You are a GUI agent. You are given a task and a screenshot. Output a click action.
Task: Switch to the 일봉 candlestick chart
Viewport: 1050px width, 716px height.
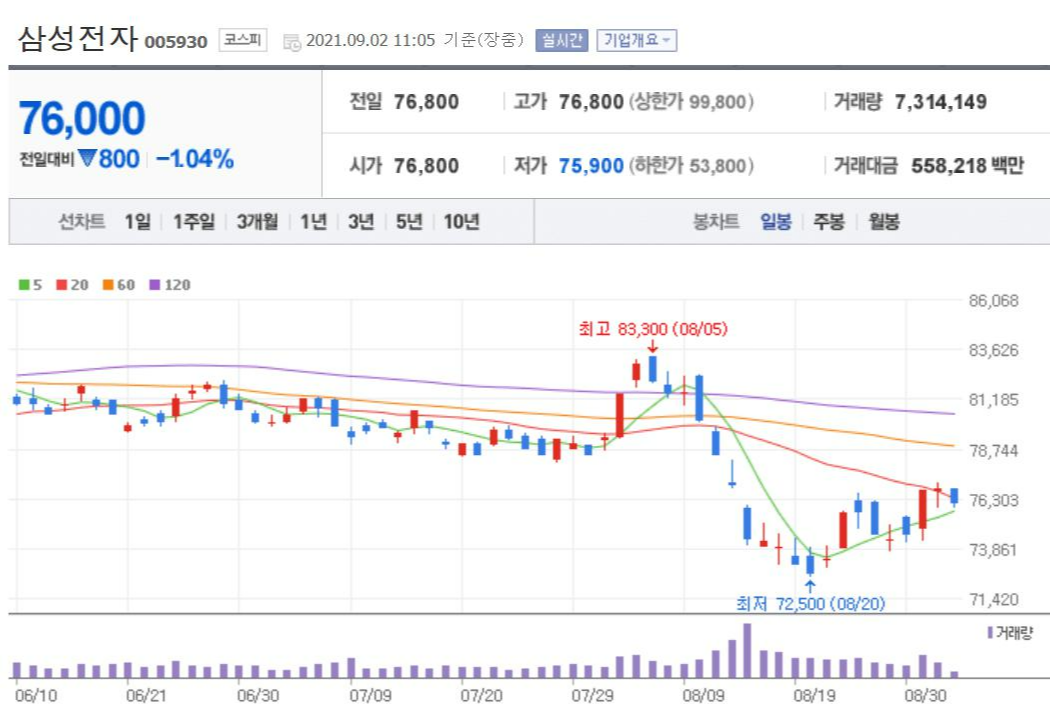pos(775,221)
